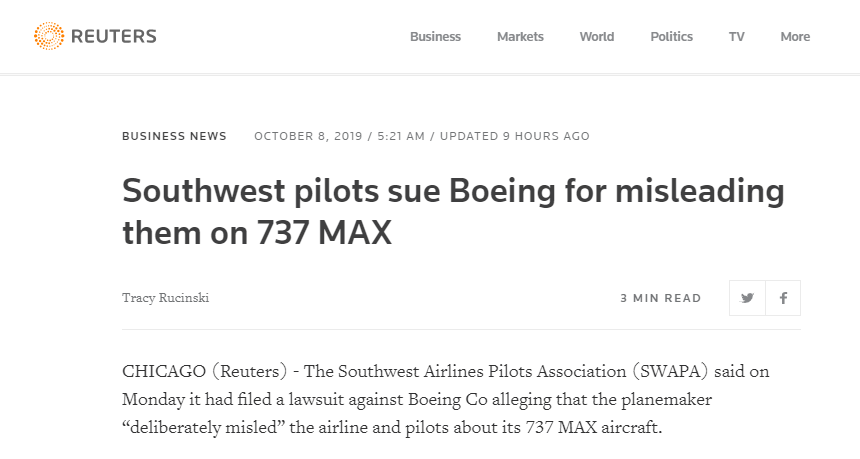
Task: Click the Southwest pilots sue Boeing headline
Action: pos(453,212)
